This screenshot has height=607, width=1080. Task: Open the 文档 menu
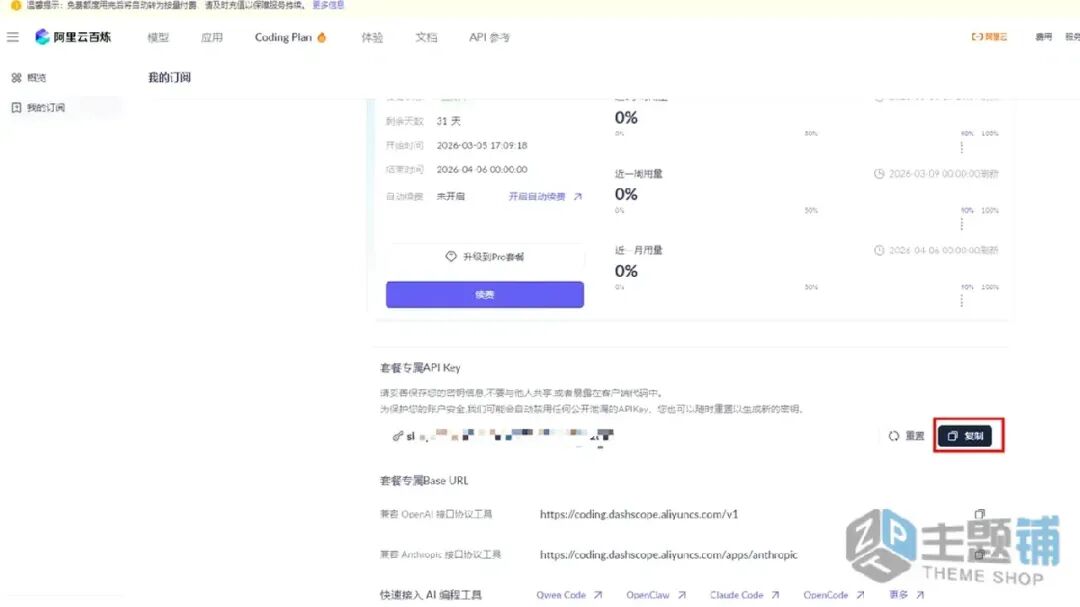426,37
